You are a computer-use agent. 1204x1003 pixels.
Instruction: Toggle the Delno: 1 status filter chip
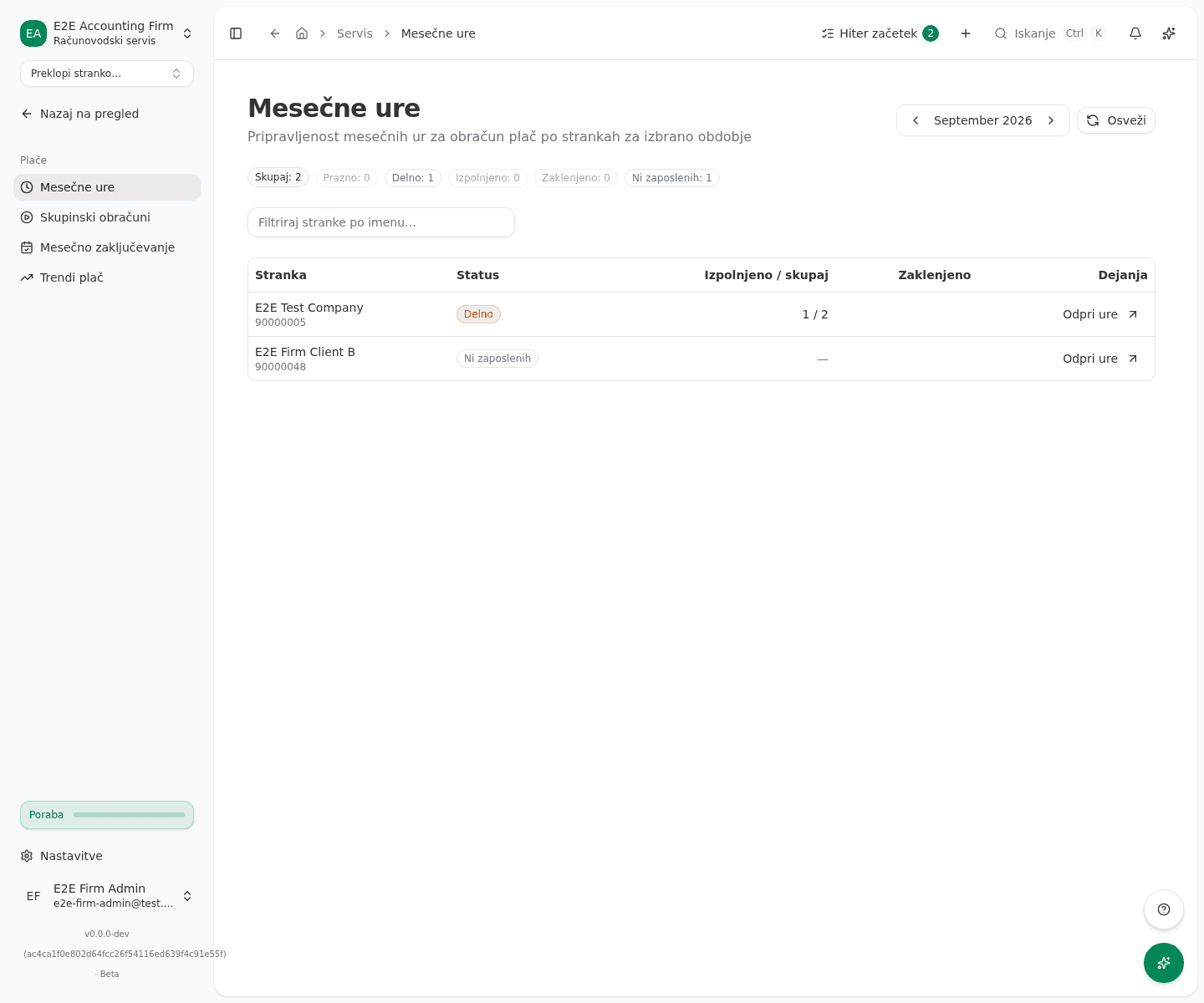[413, 178]
